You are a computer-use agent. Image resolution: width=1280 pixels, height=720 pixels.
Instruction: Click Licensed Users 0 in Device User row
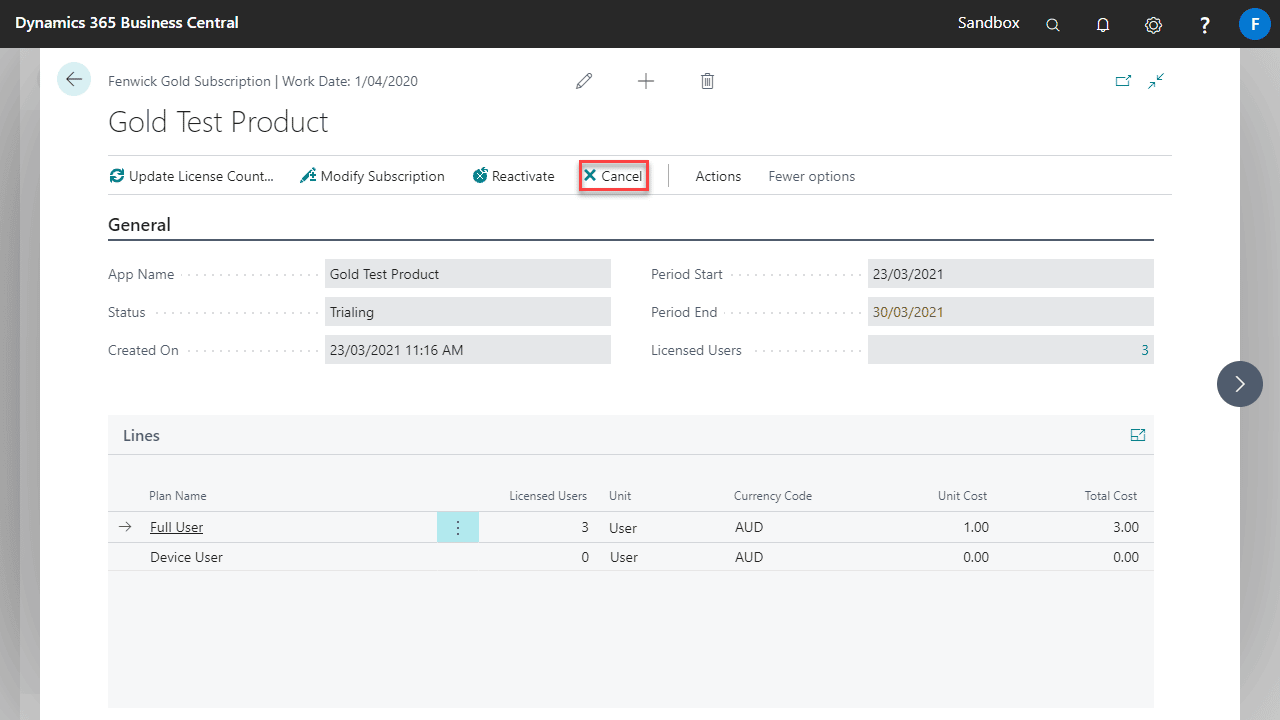(585, 557)
